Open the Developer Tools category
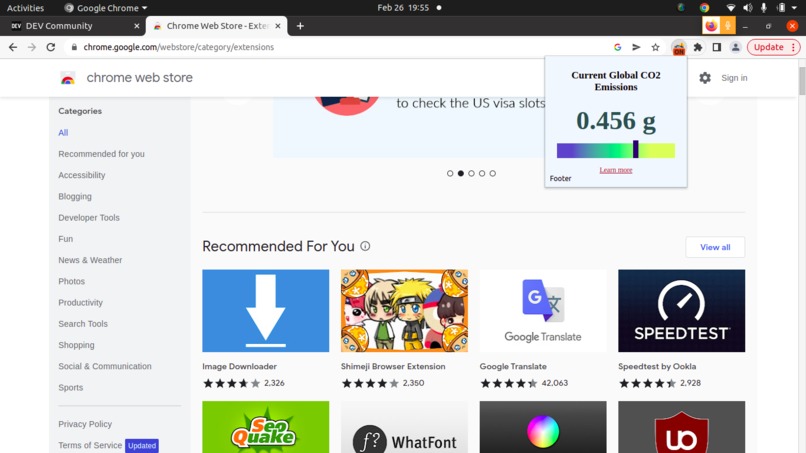This screenshot has width=806, height=453. 89,218
